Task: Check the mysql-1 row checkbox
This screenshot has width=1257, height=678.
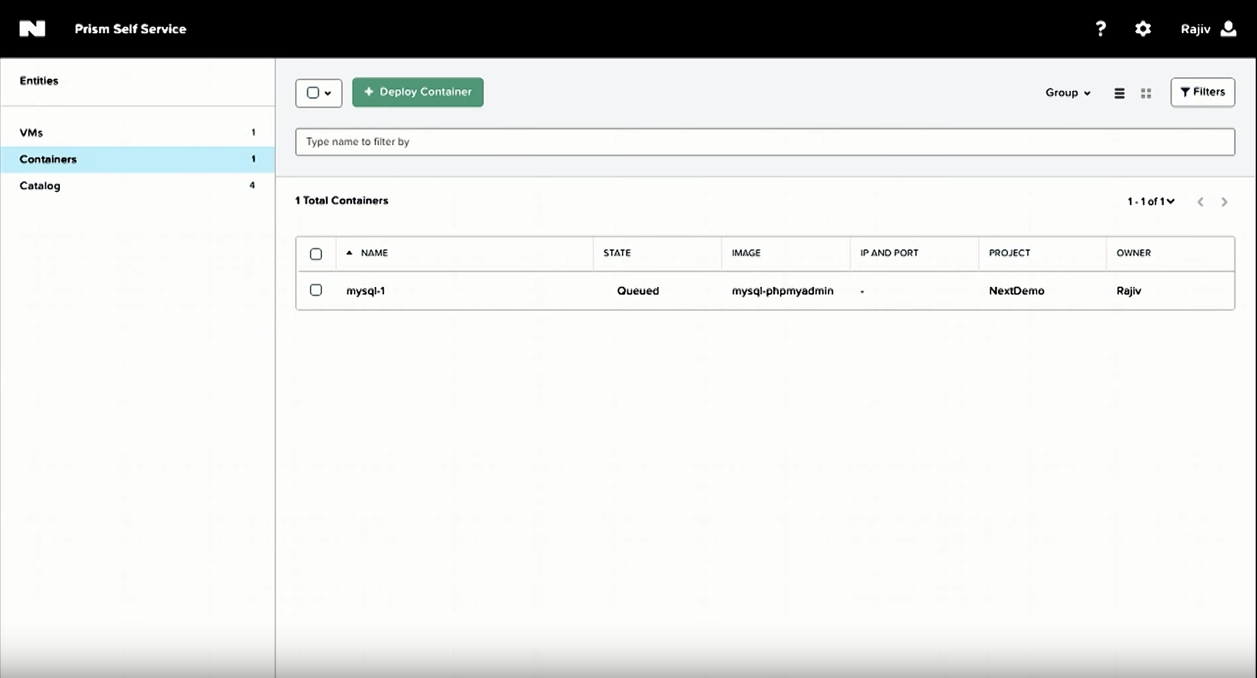Action: [316, 290]
